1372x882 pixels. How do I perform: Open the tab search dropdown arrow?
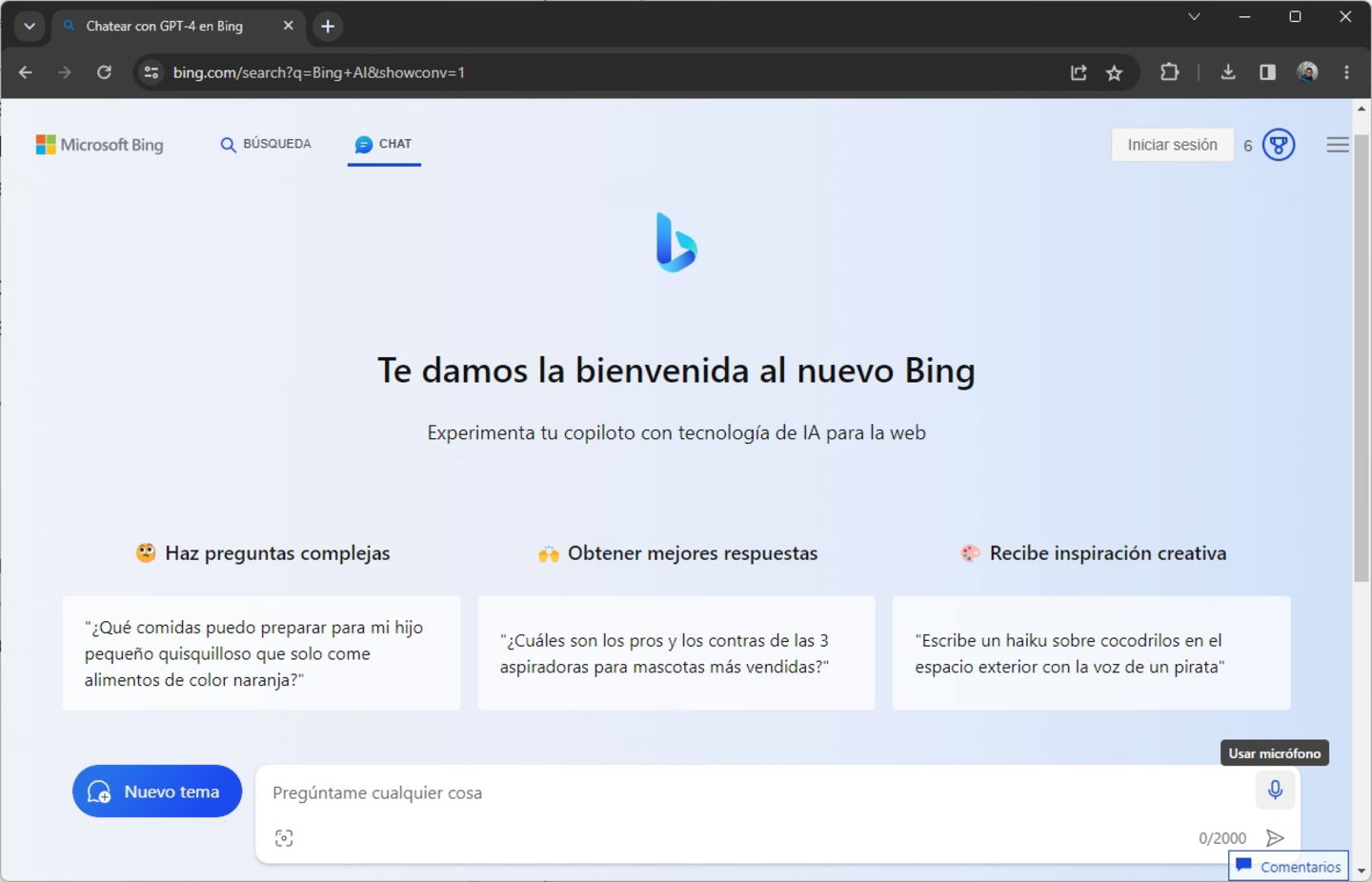point(30,26)
